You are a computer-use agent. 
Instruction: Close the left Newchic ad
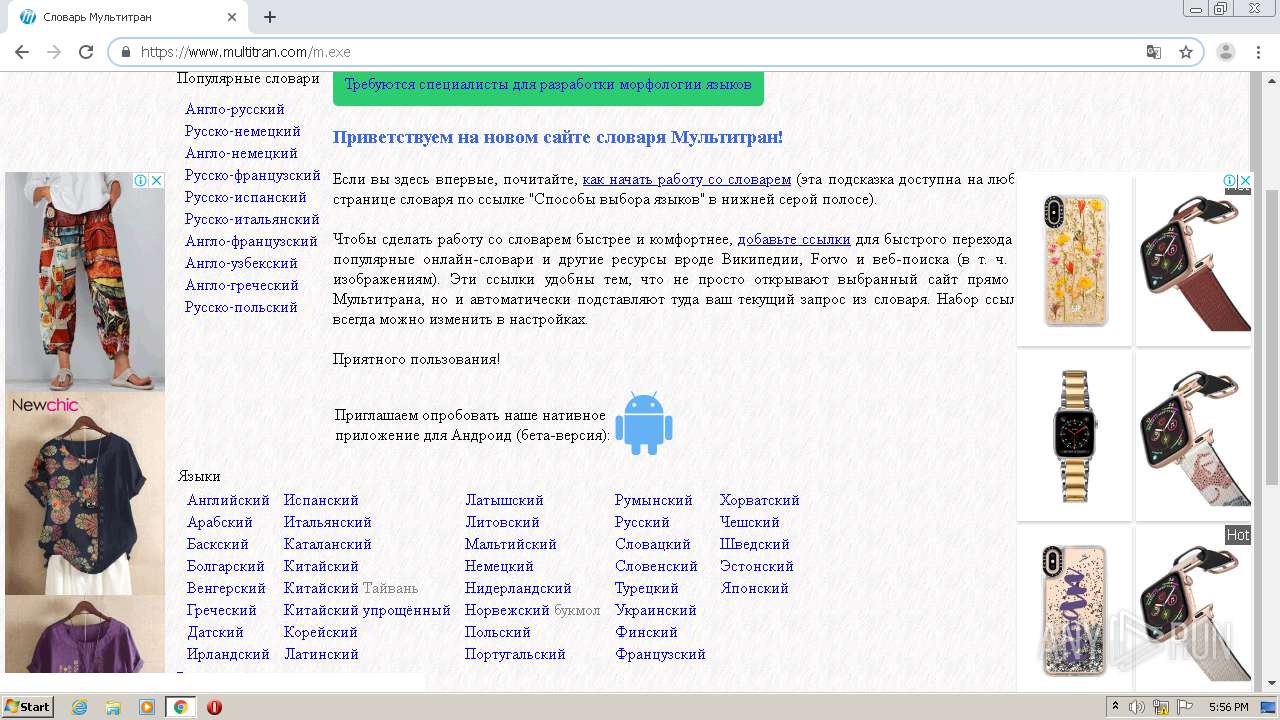coord(156,180)
